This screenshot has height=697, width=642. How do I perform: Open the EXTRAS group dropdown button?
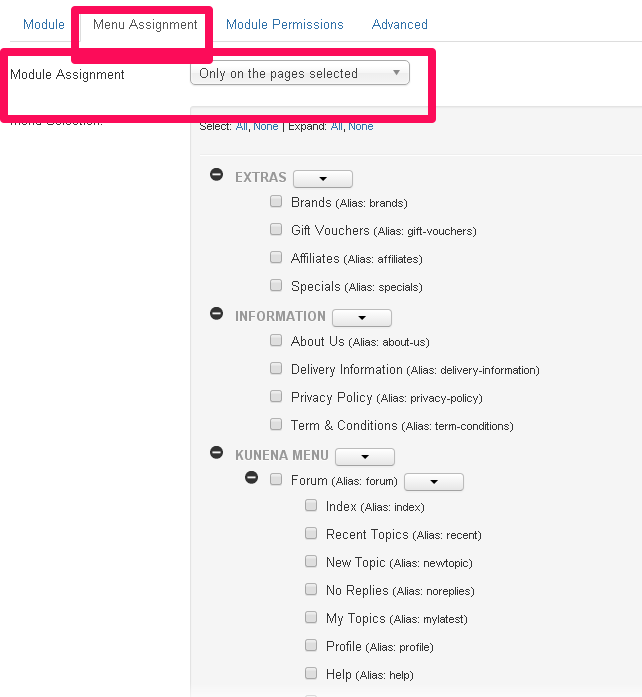click(322, 179)
